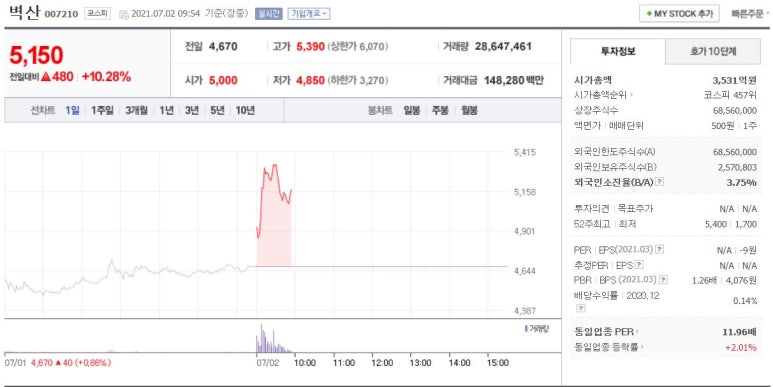The height and width of the screenshot is (387, 773).
Task: Select 1일 line chart period
Action: [x=72, y=110]
